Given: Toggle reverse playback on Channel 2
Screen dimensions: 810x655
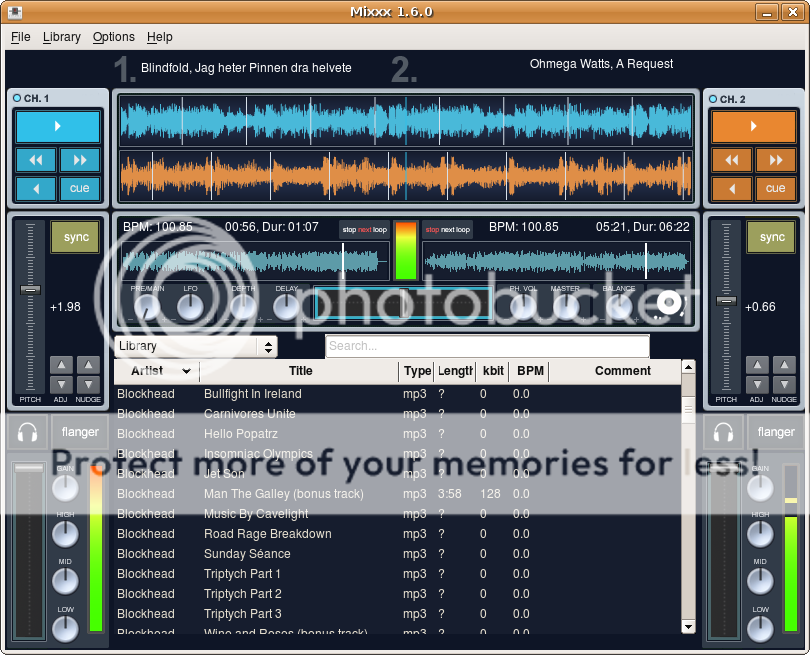Looking at the screenshot, I should pyautogui.click(x=731, y=189).
